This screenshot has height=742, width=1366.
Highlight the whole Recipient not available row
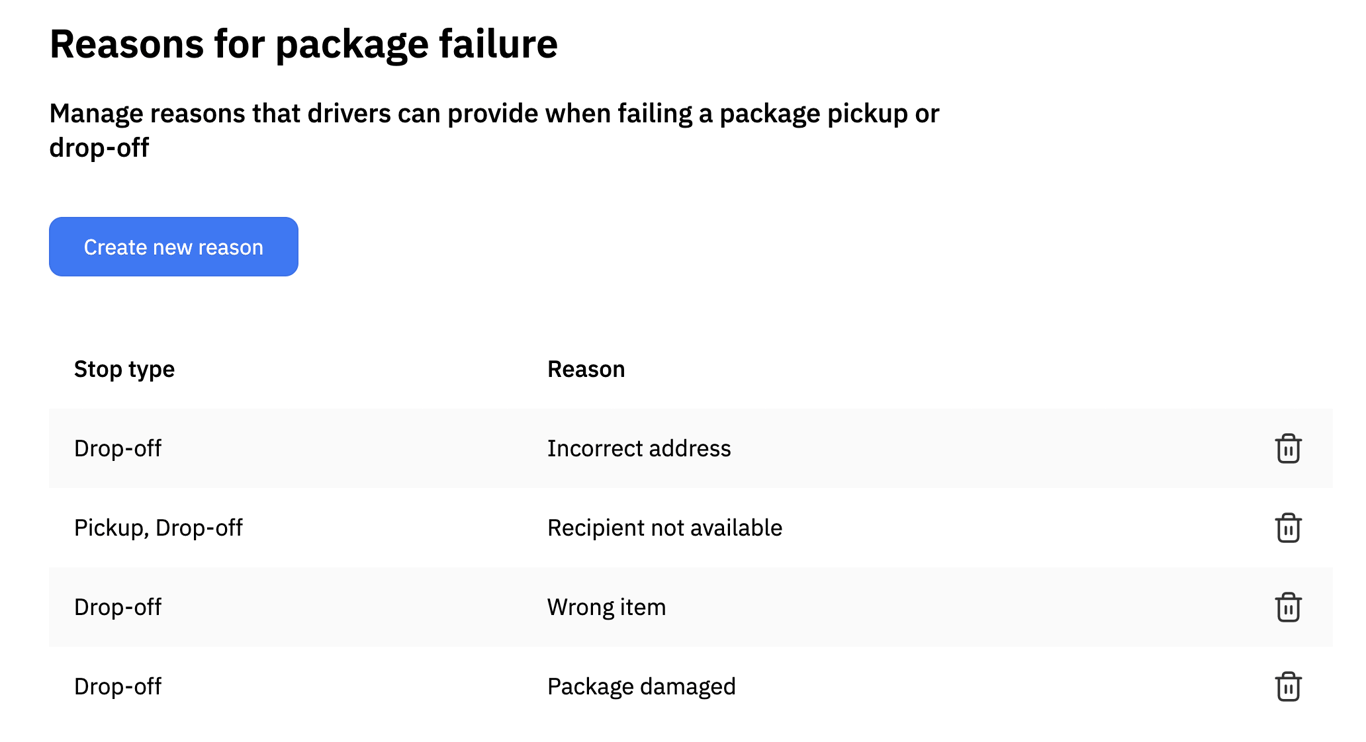click(x=691, y=527)
